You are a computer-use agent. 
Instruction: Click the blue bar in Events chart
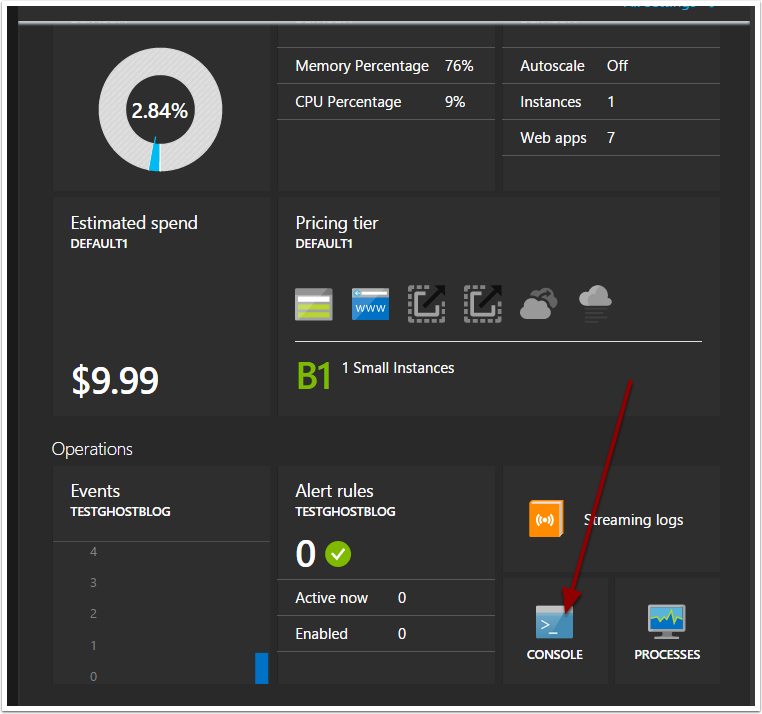tap(261, 668)
